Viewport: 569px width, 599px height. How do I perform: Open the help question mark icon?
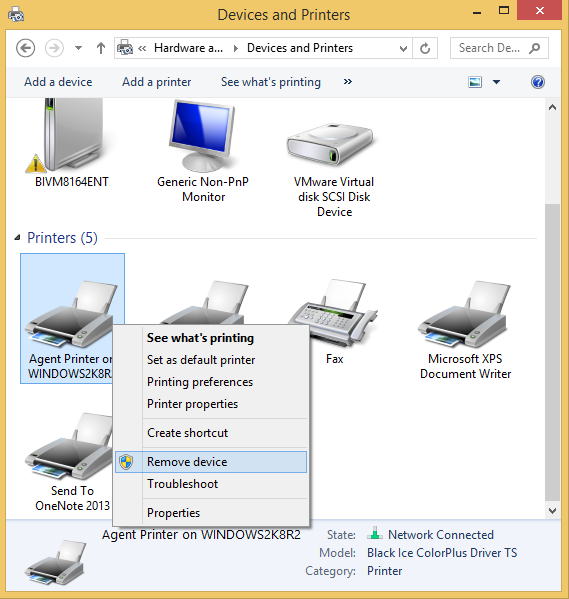(538, 82)
